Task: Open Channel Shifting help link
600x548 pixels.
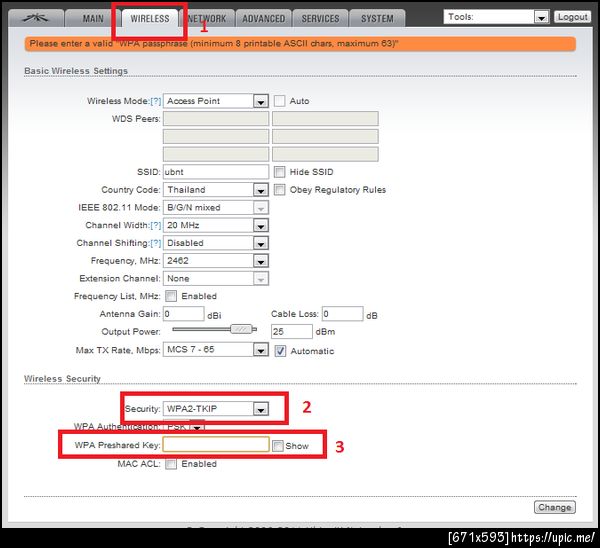Action: [x=156, y=243]
